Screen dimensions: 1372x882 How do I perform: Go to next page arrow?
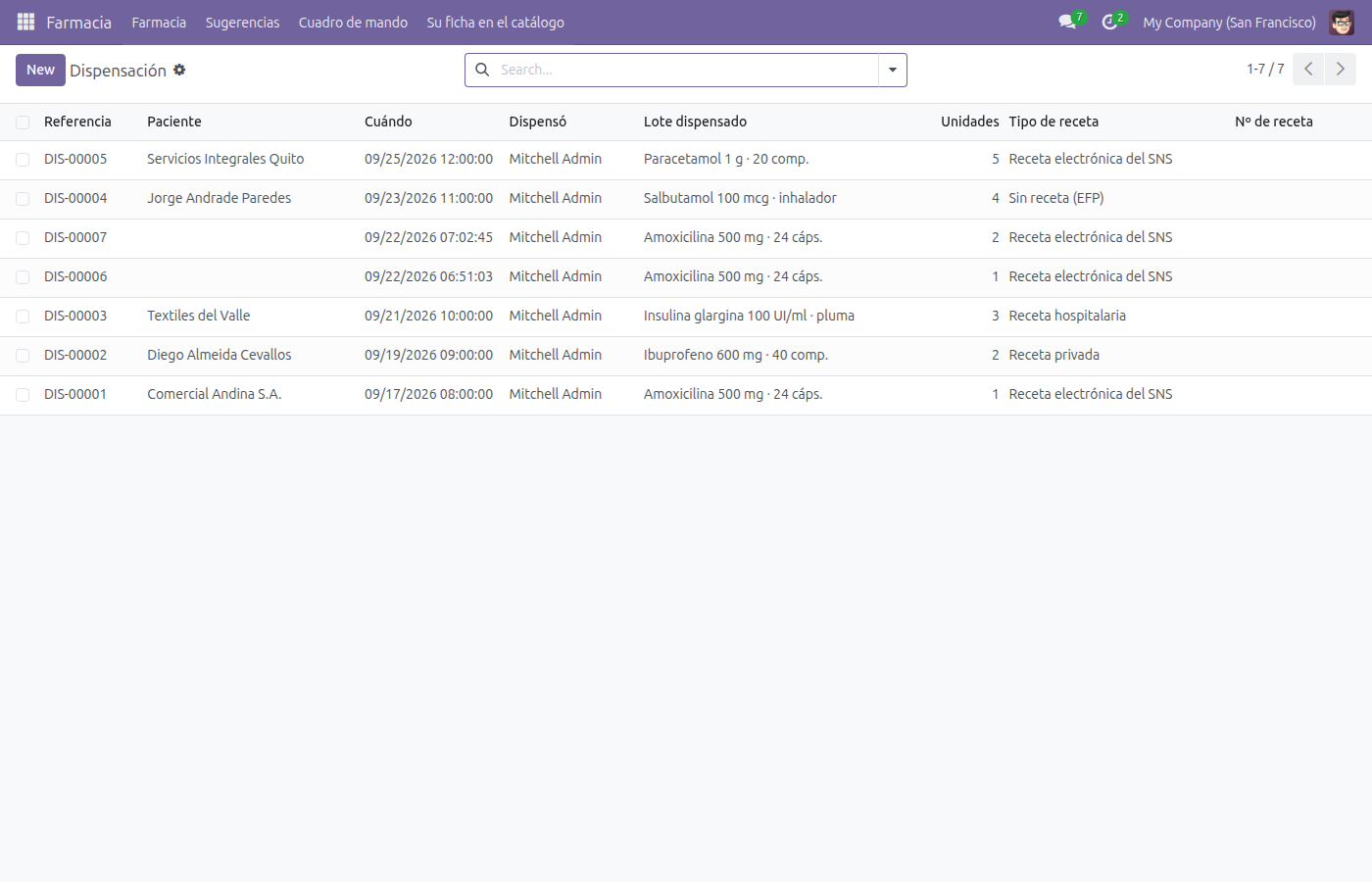tap(1340, 69)
